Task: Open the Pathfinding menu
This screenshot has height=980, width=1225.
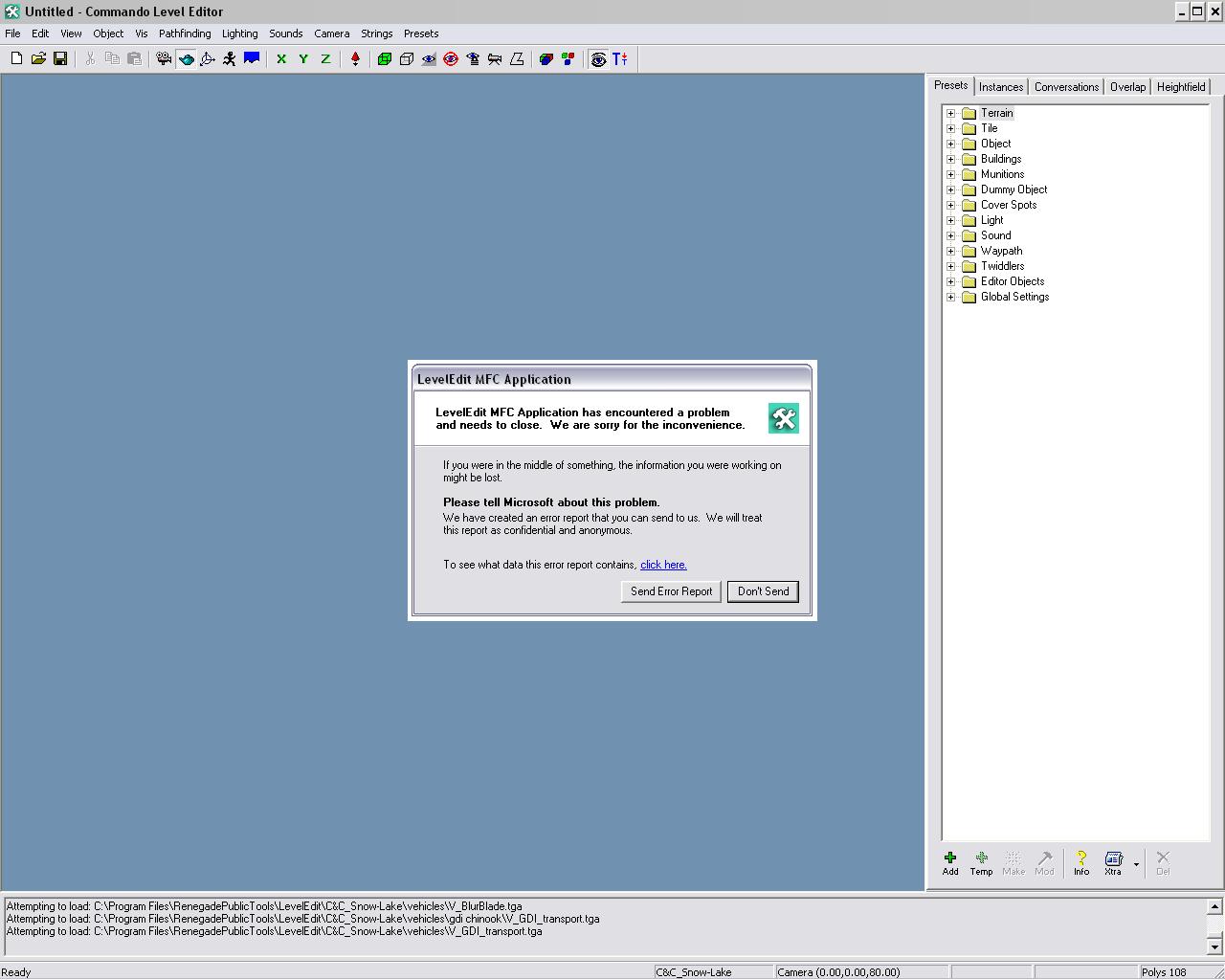Action: (185, 33)
